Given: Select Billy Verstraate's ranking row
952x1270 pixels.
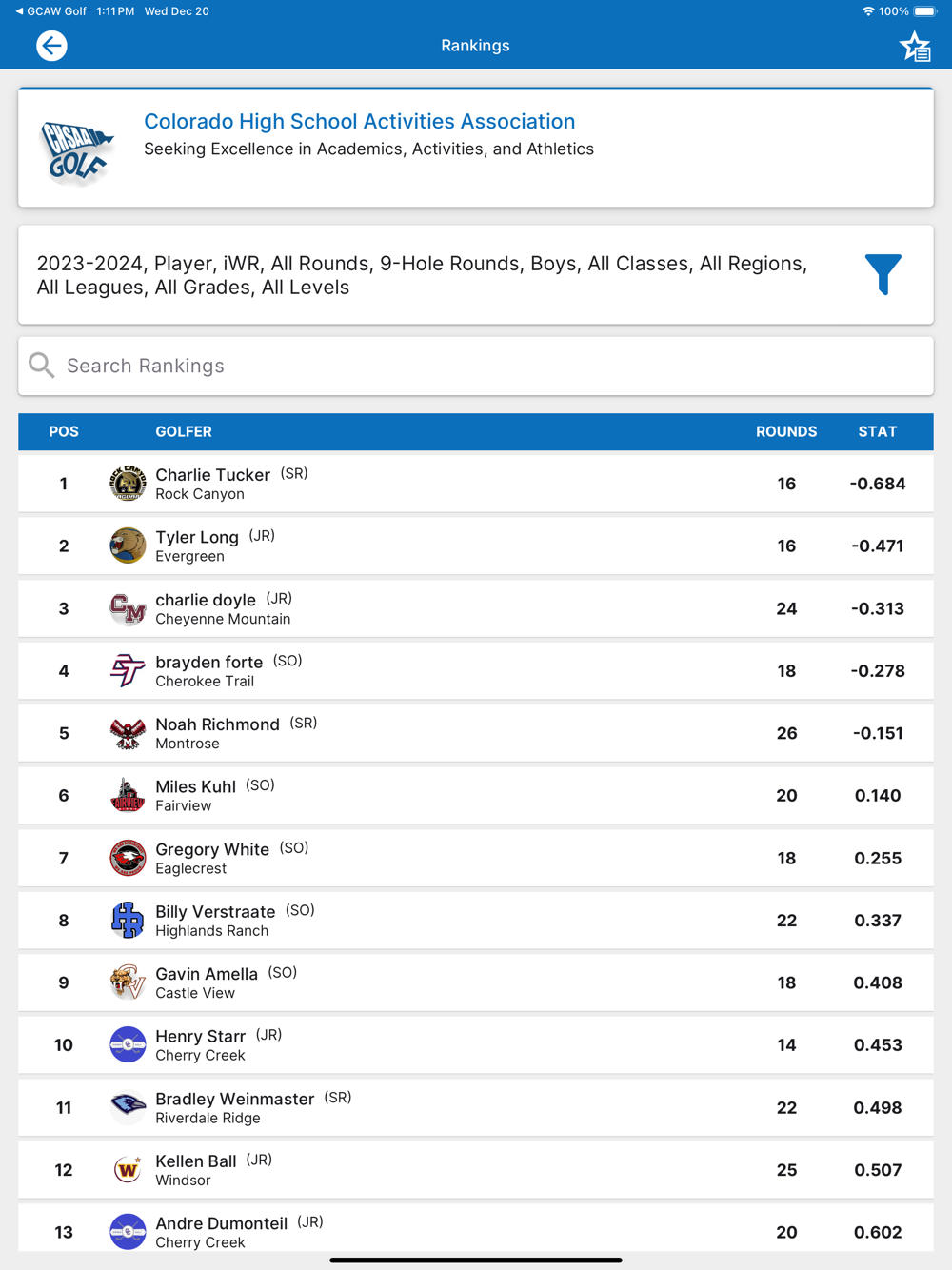Looking at the screenshot, I should coord(476,921).
